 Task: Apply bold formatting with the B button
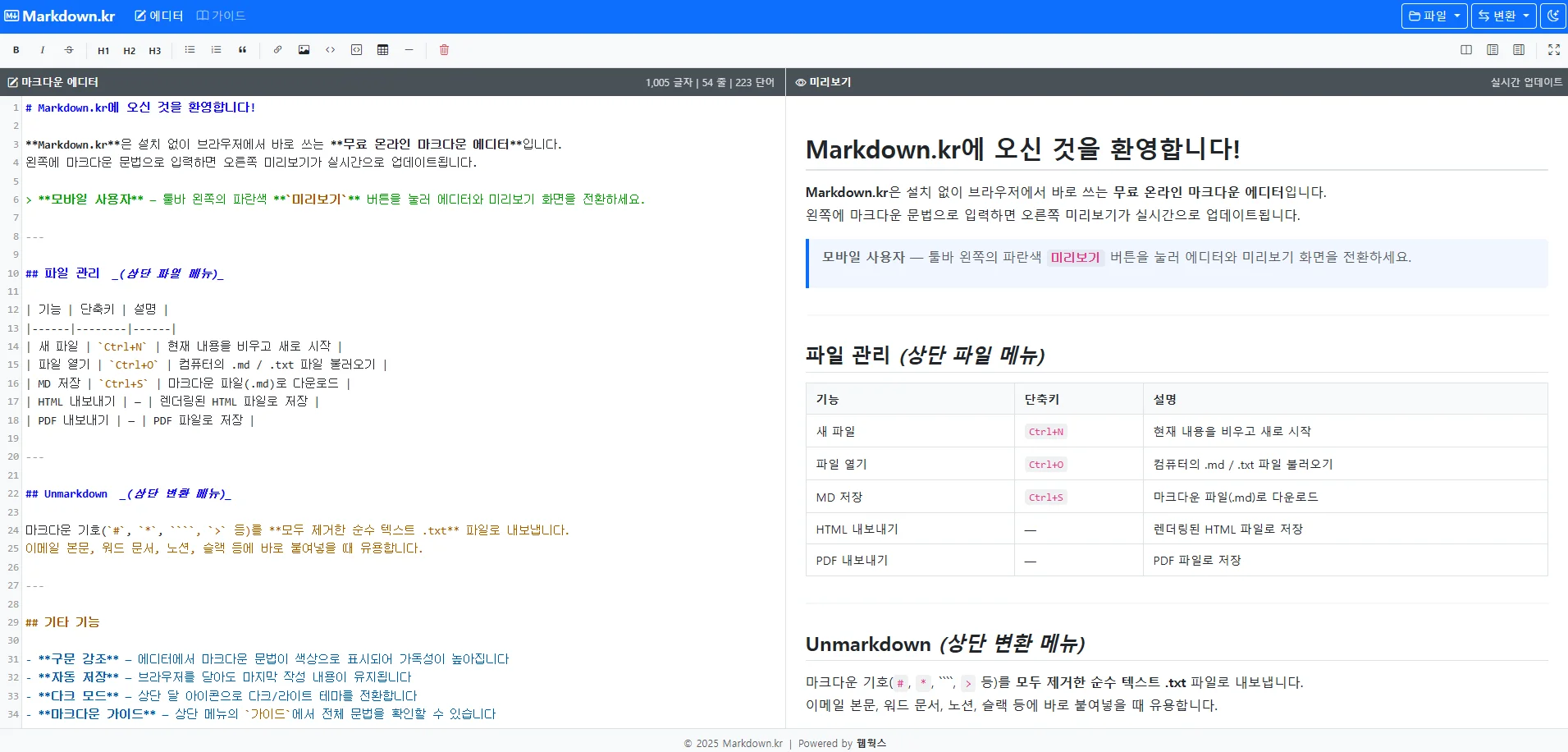[16, 50]
